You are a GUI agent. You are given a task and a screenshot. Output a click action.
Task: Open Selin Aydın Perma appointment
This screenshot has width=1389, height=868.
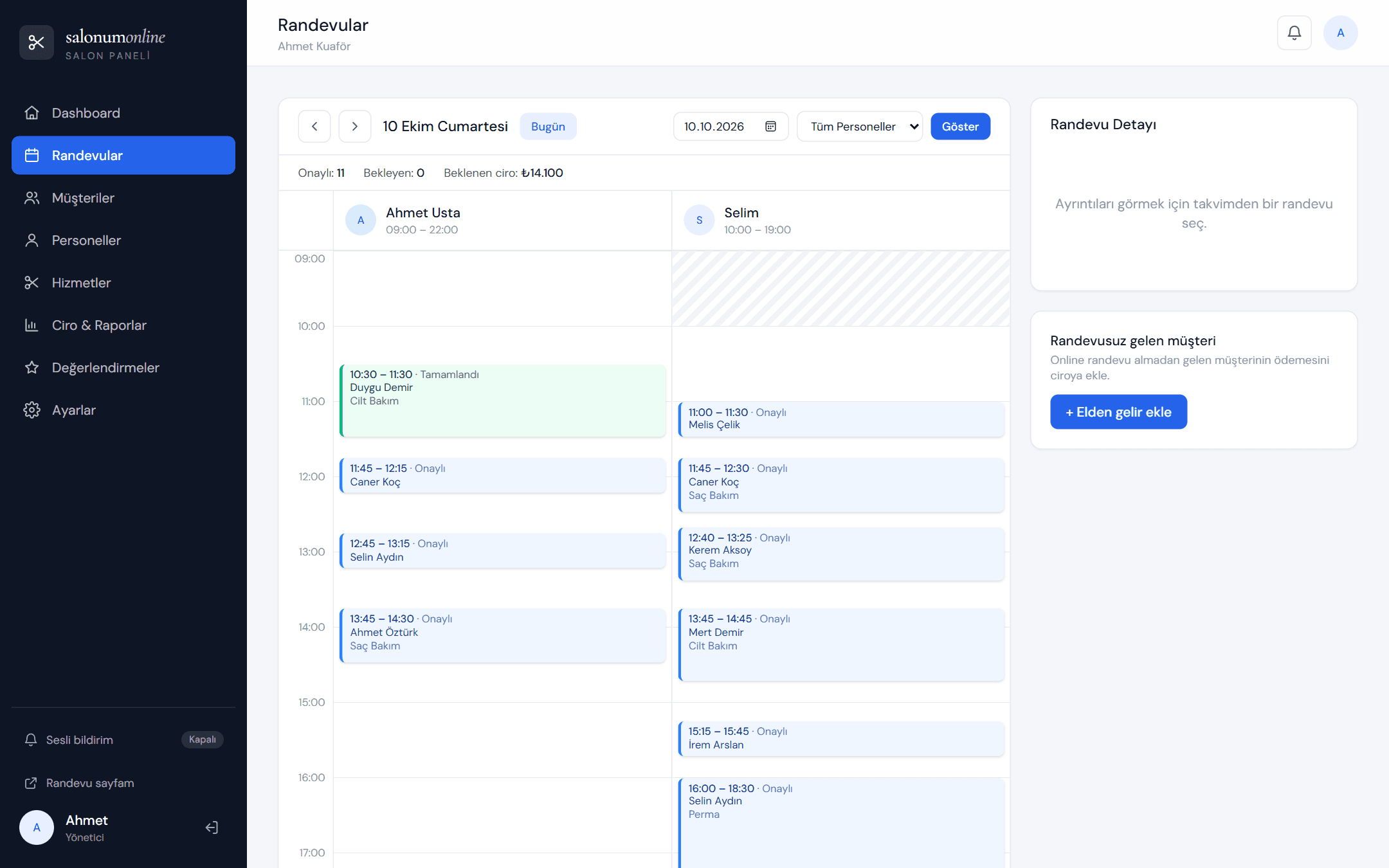841,823
